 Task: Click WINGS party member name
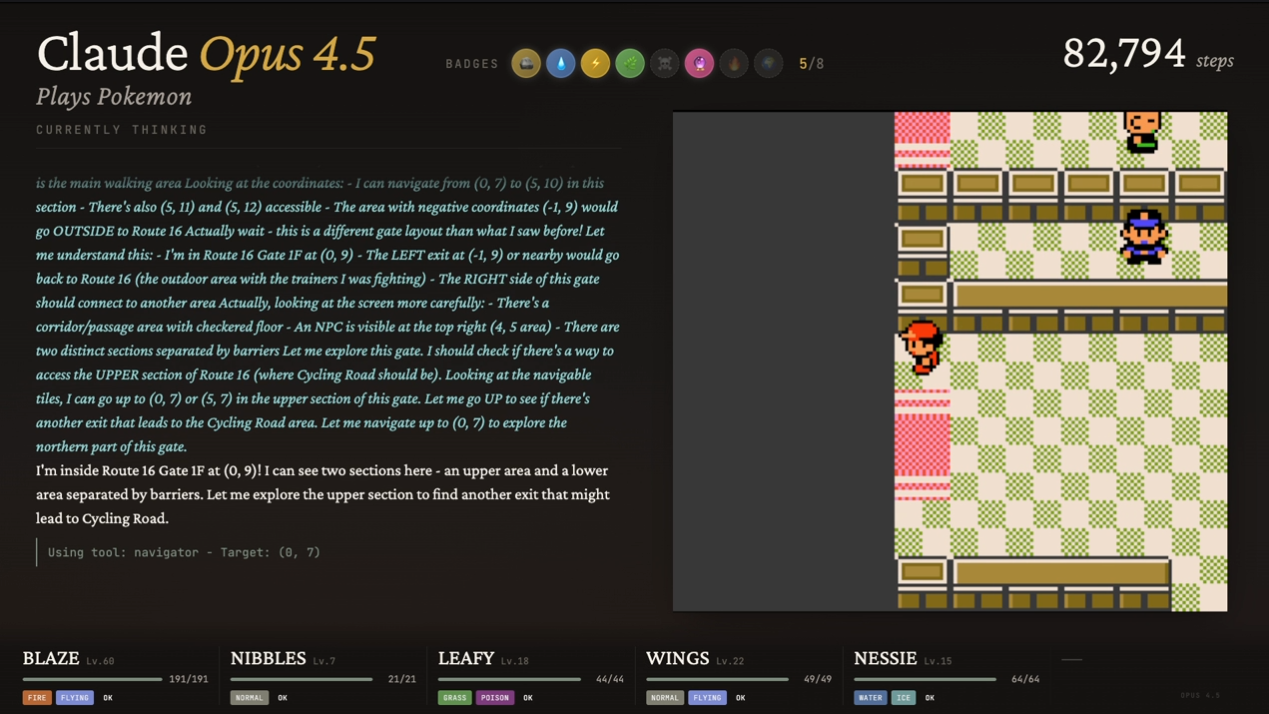click(x=677, y=658)
